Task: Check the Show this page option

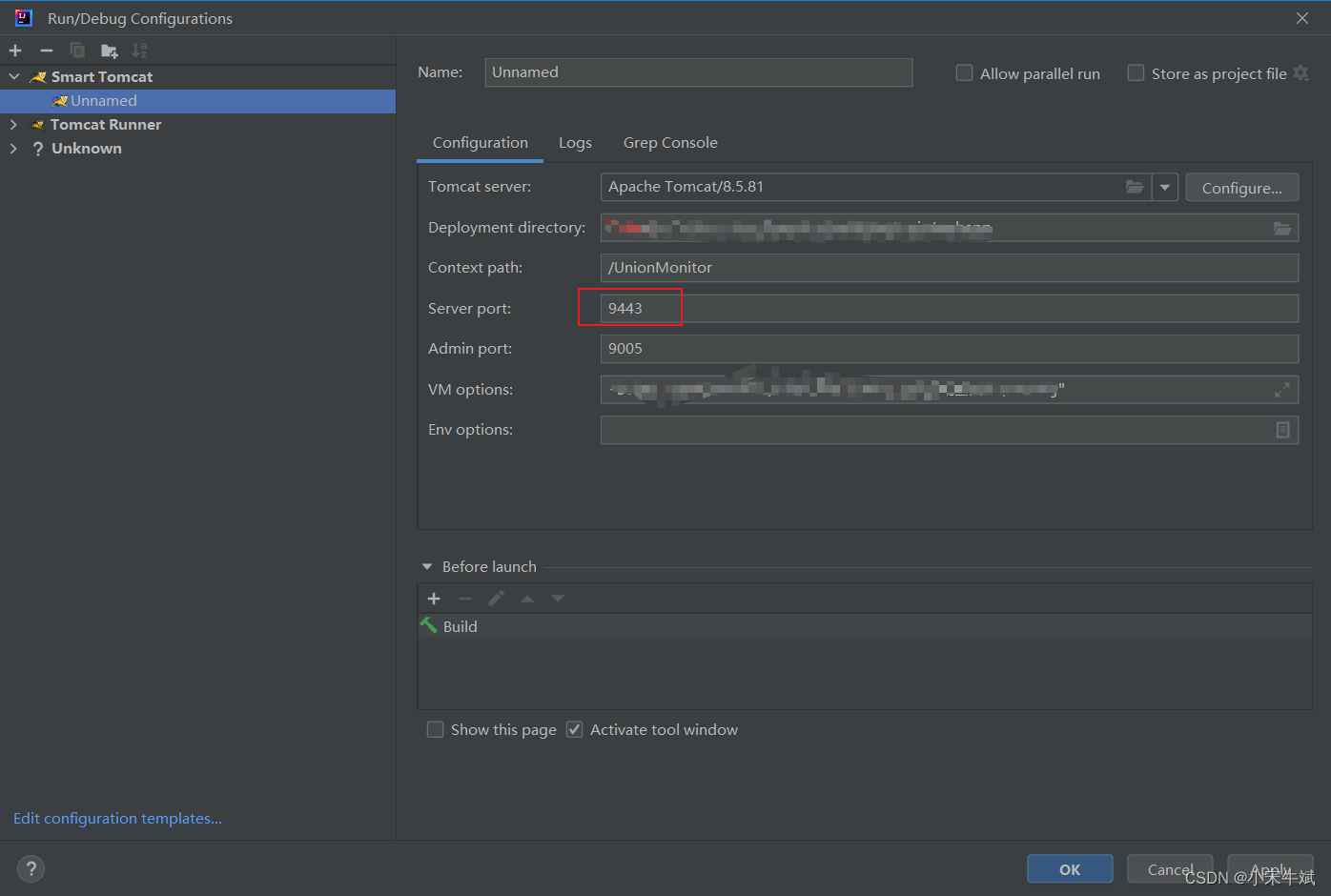Action: point(435,729)
